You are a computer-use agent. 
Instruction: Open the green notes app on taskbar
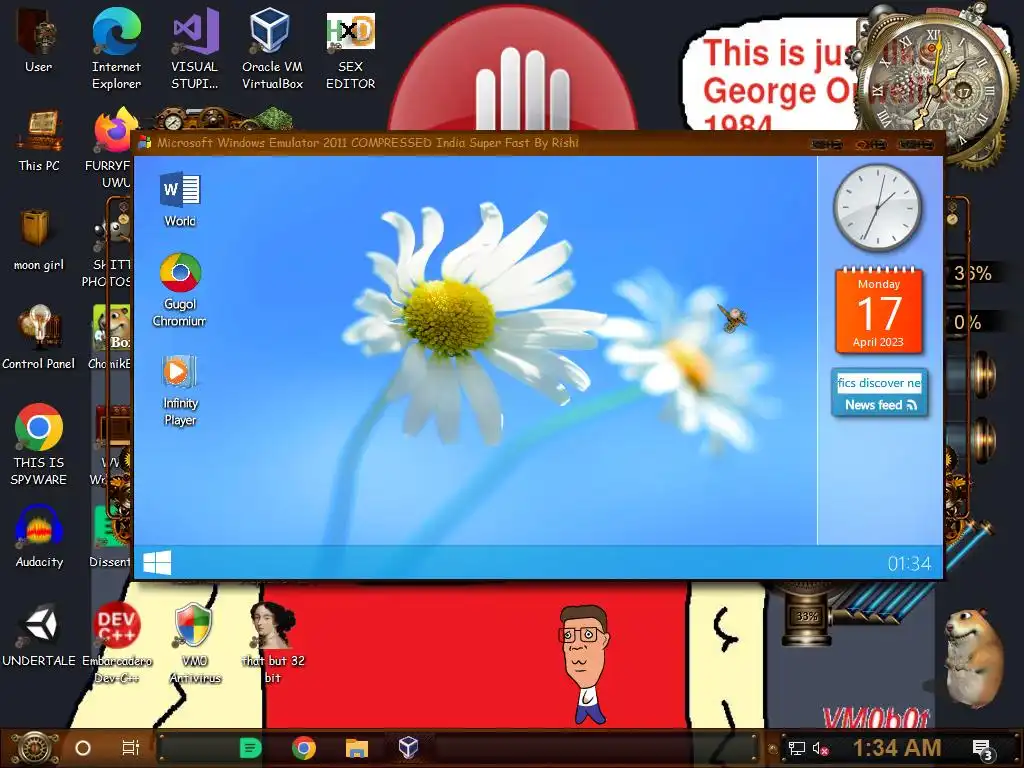(250, 748)
